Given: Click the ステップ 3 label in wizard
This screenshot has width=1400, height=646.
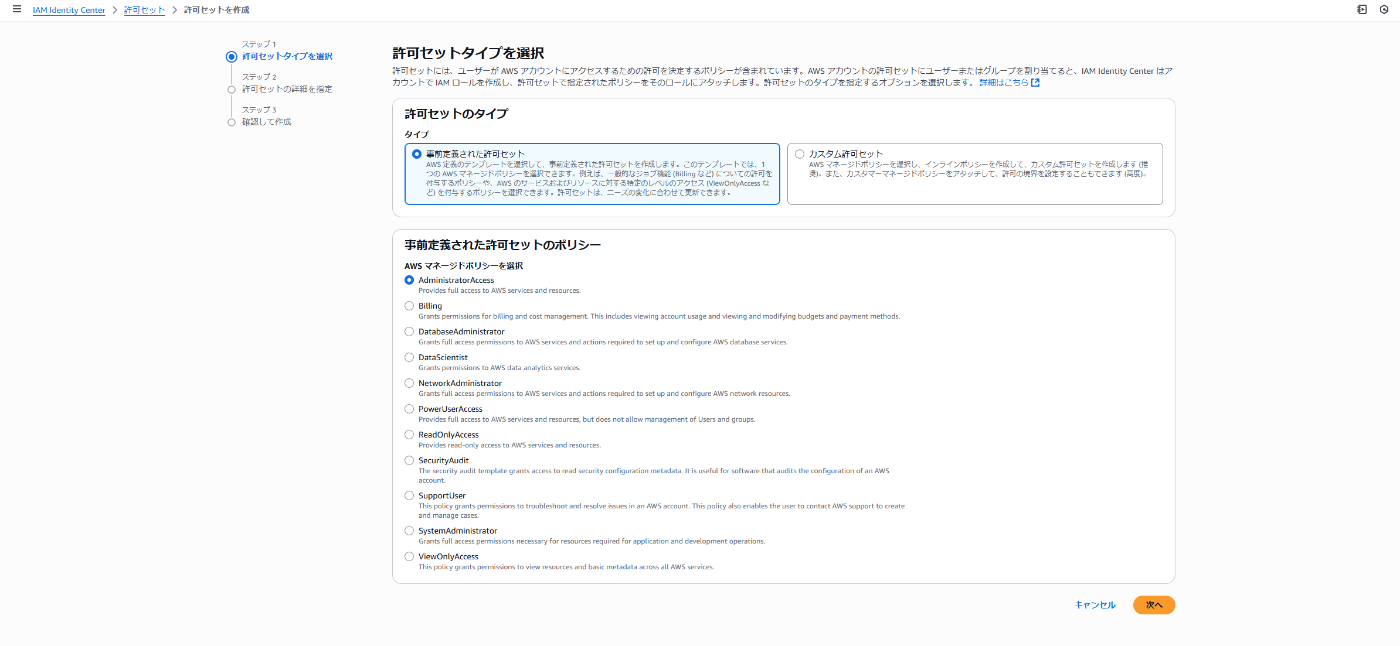Looking at the screenshot, I should click(259, 110).
